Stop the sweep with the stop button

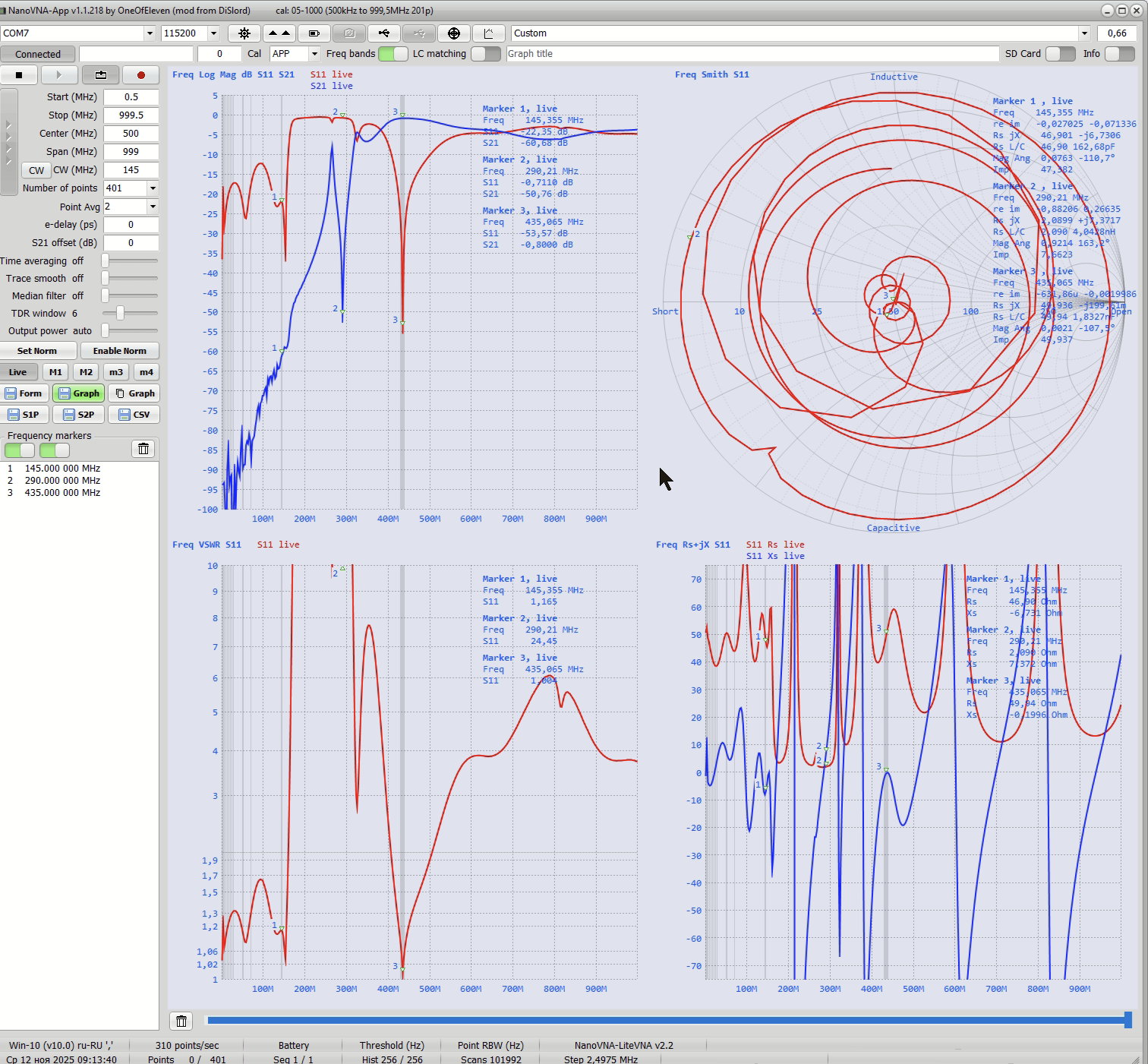(x=19, y=75)
